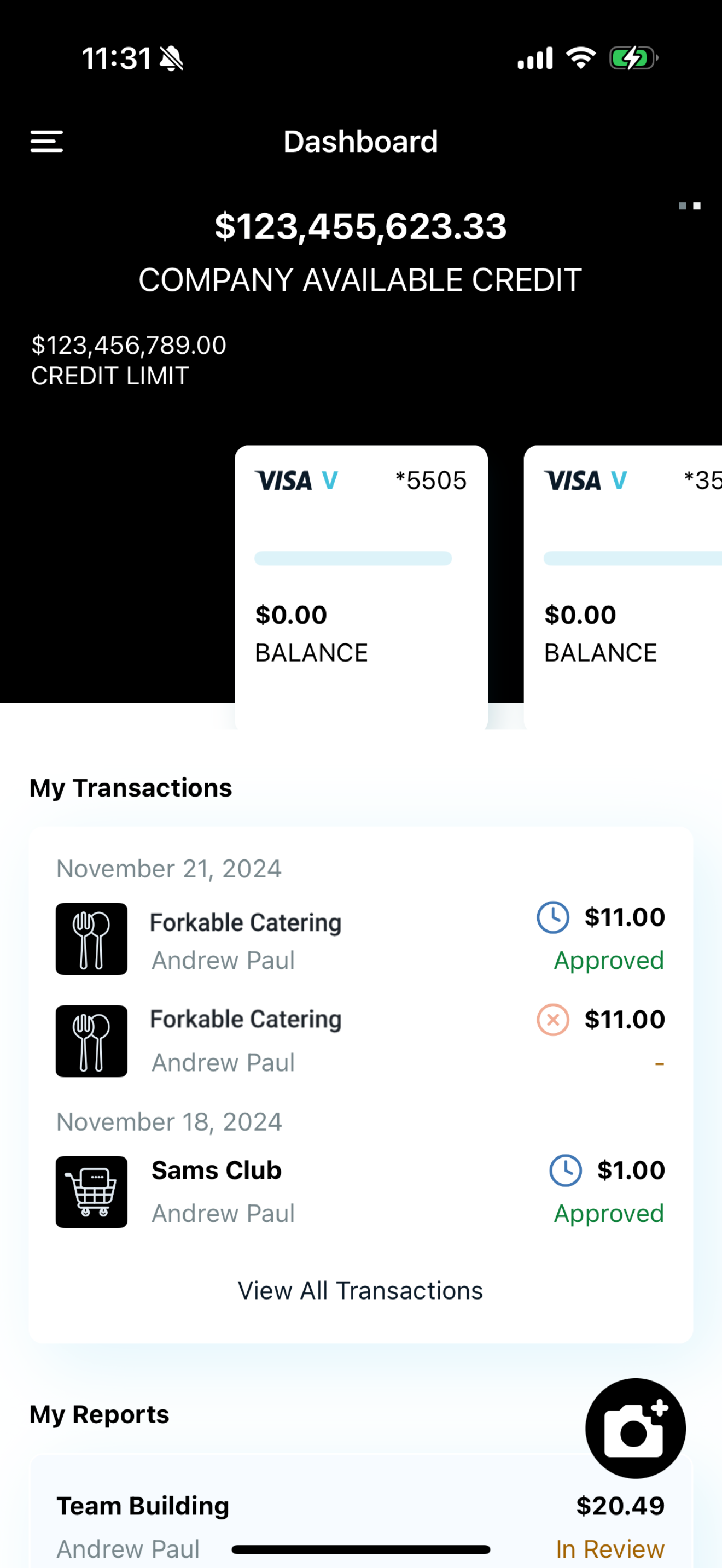Screen dimensions: 722x1568
Task: Tap the clock icon beside the approved $11.00
Action: (553, 917)
